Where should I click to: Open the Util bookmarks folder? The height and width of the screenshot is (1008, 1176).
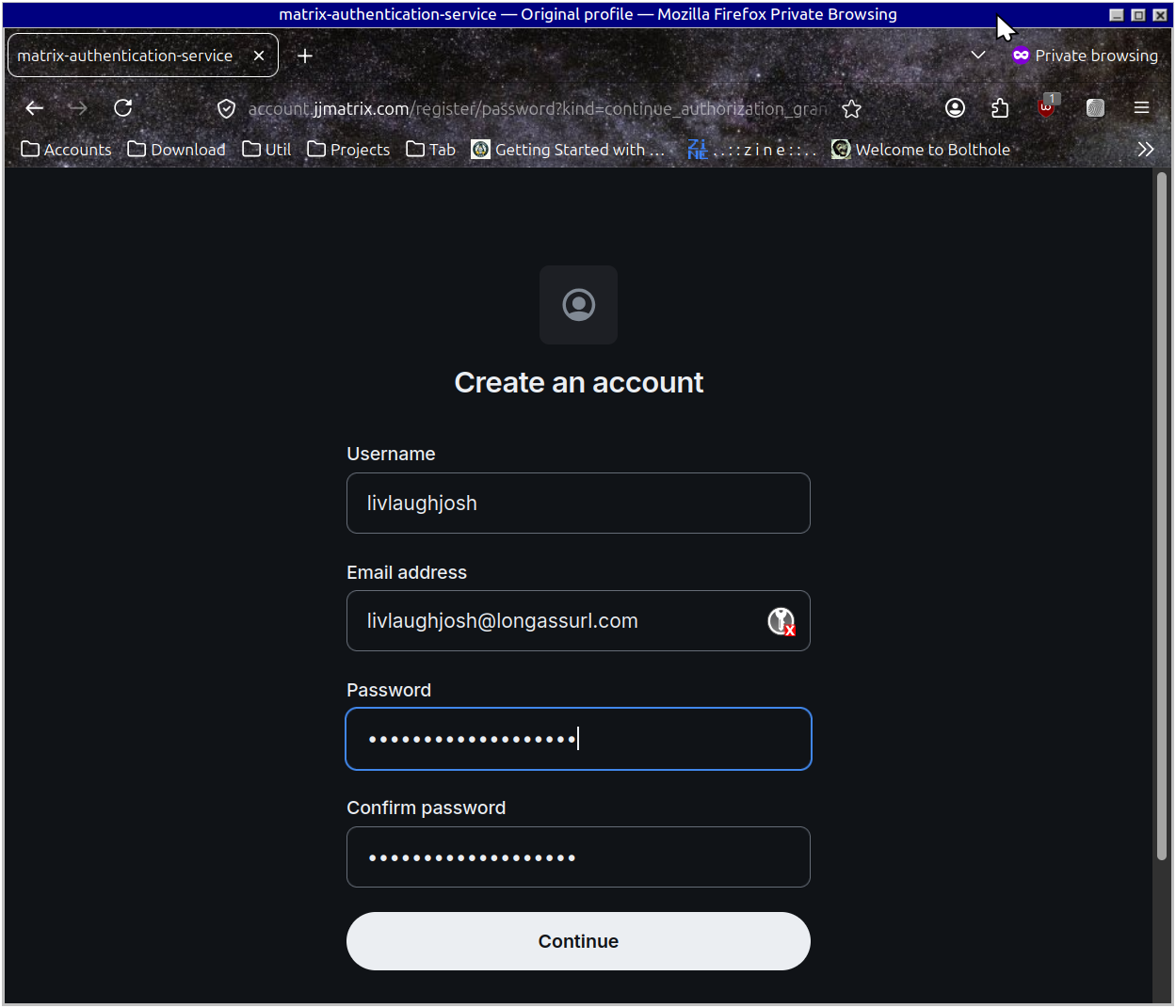(x=266, y=150)
